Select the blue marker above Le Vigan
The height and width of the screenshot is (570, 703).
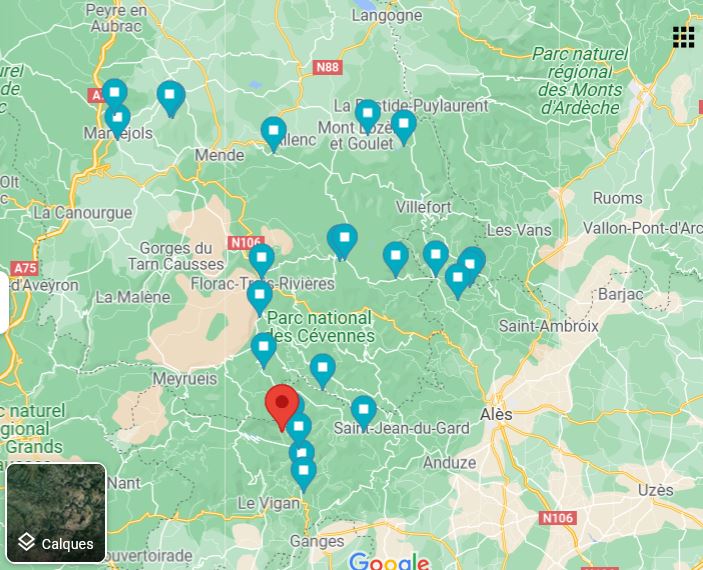(304, 475)
